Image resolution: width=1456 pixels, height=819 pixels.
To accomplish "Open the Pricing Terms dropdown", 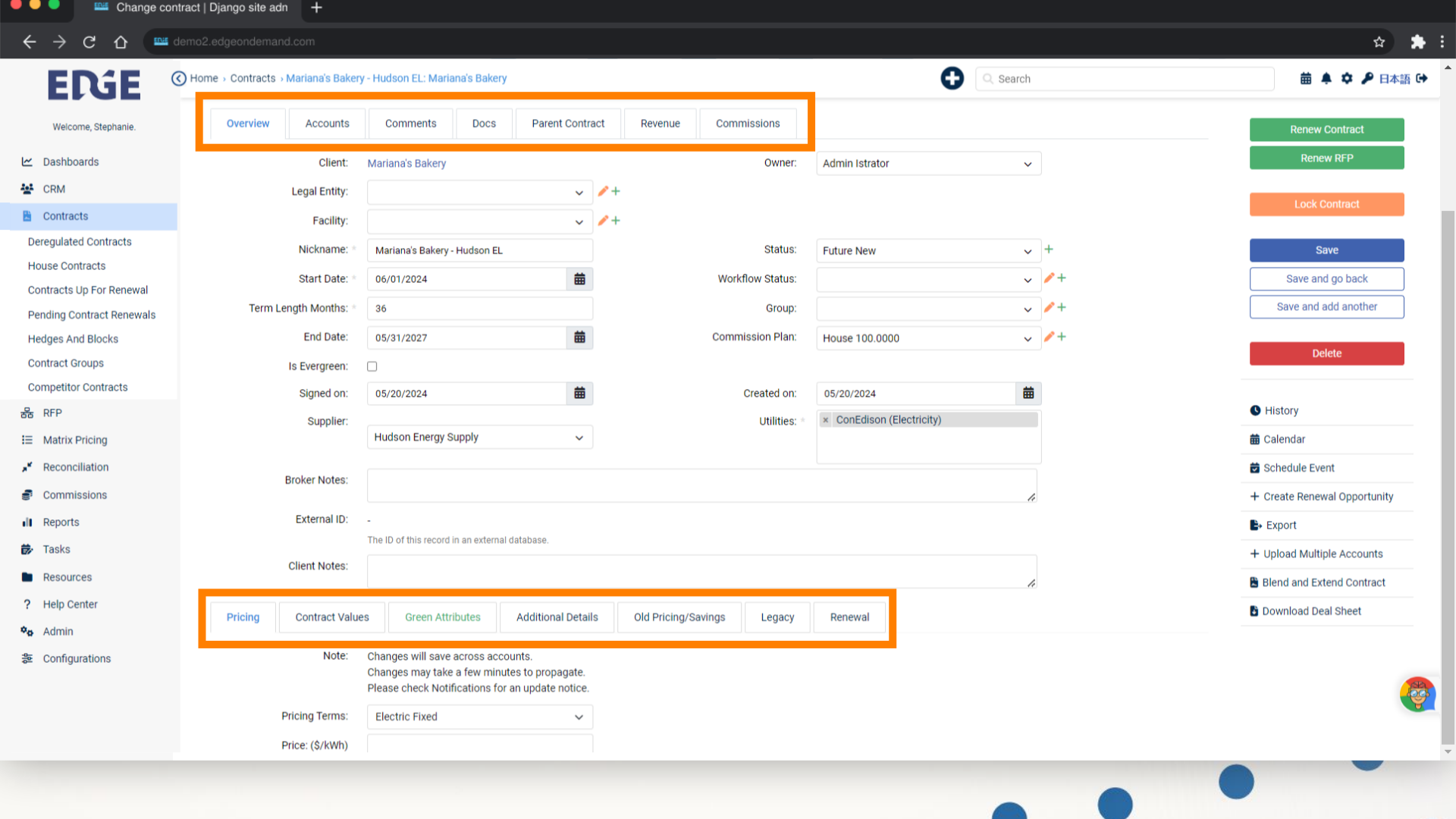I will coord(480,717).
